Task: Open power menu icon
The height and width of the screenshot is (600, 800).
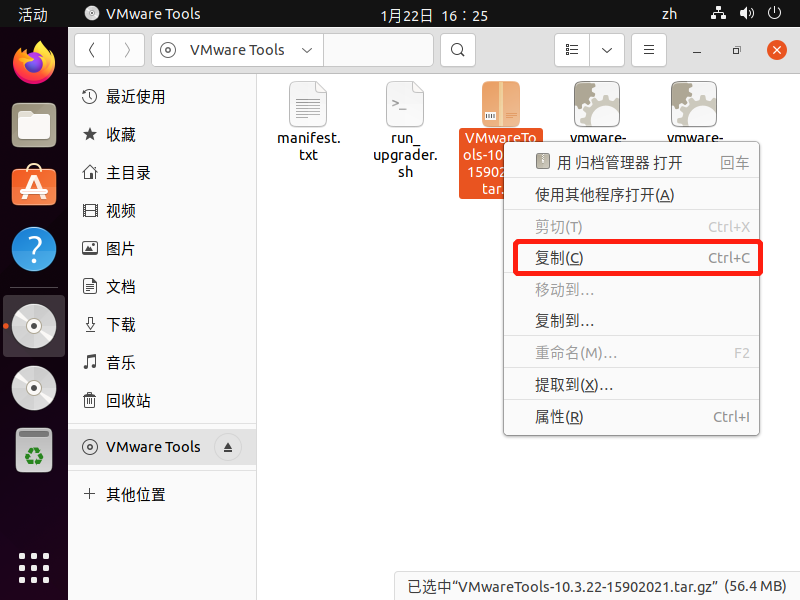Action: coord(774,13)
